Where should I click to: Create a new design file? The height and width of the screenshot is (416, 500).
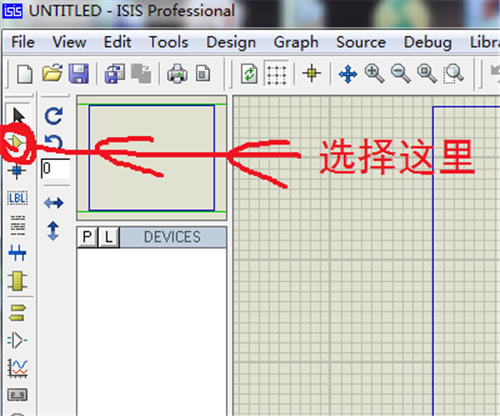(x=24, y=73)
